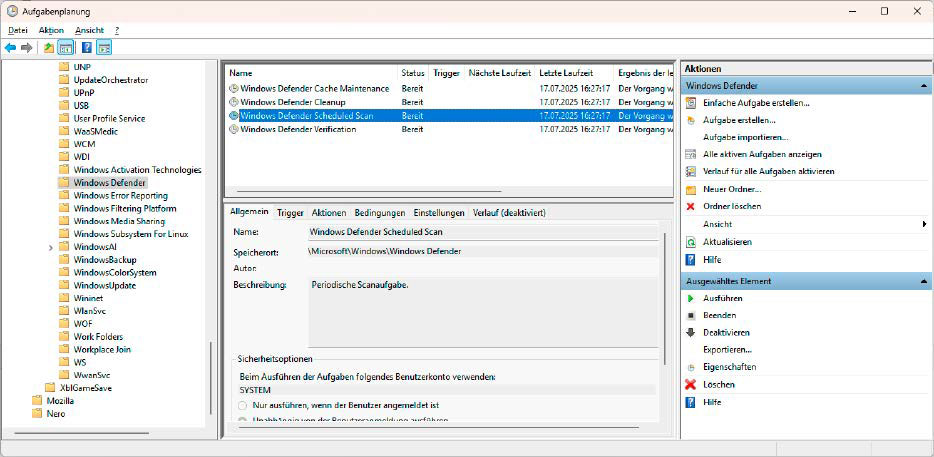Sort by the Status column header

(x=413, y=73)
